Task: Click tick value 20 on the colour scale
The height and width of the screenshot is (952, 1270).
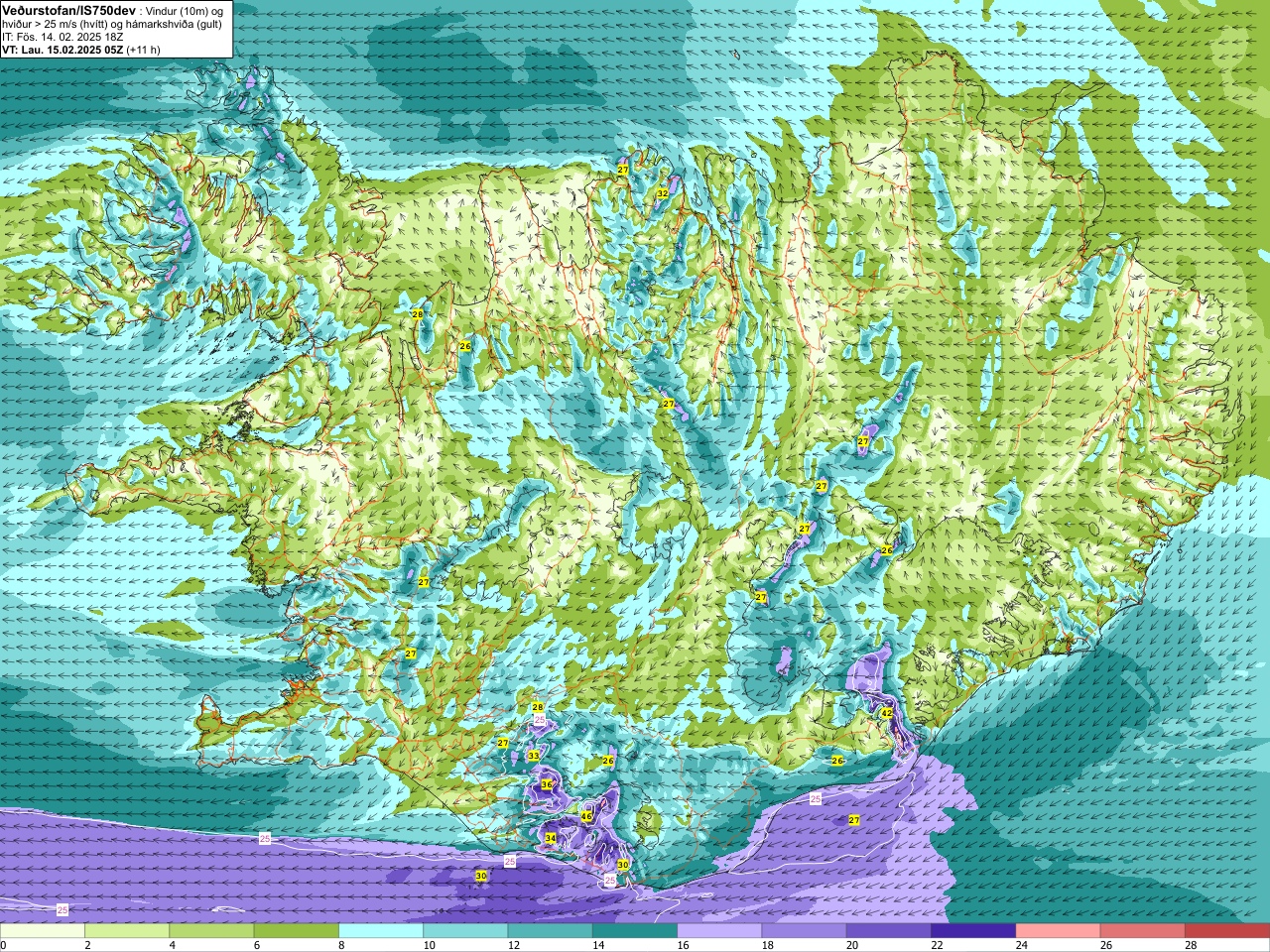Action: [x=852, y=945]
